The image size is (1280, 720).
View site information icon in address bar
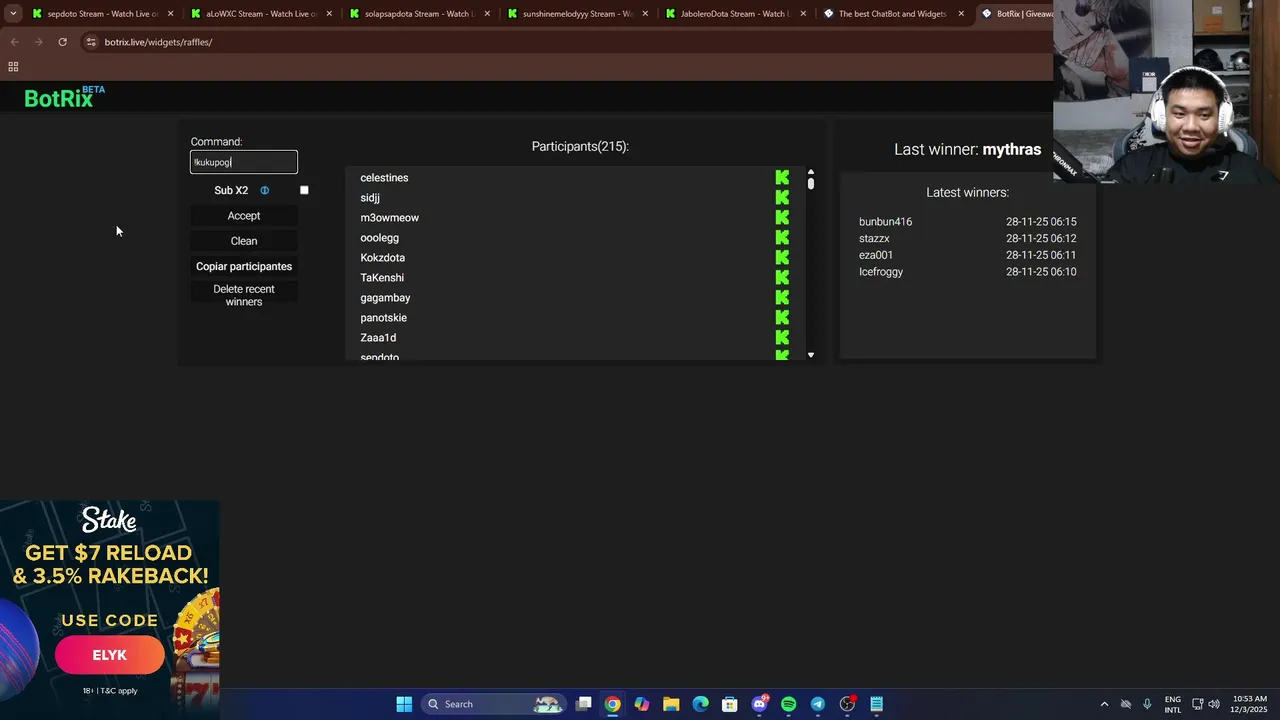(x=91, y=42)
